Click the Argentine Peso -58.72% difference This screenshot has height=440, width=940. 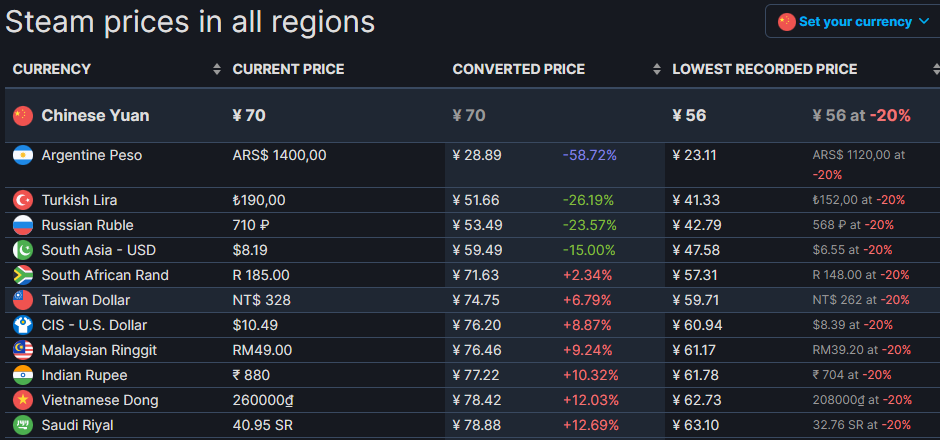[589, 156]
